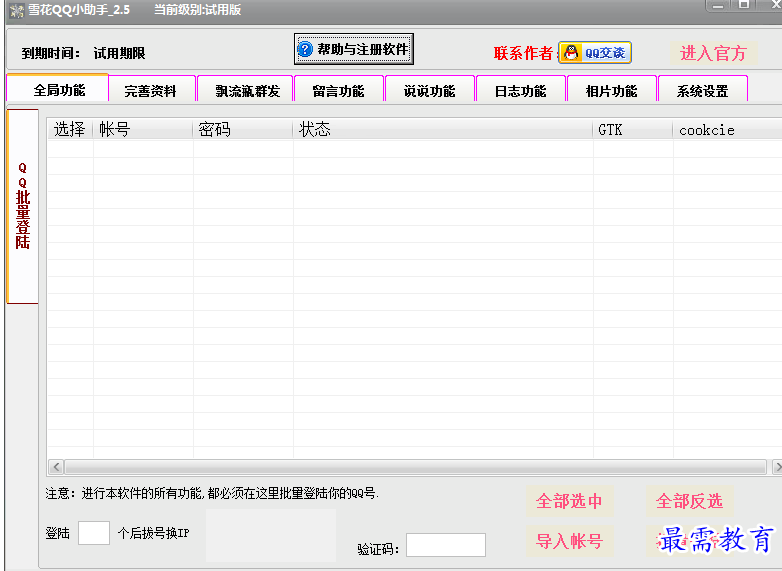Sort by the 帐号 column header
This screenshot has width=782, height=571.
pyautogui.click(x=143, y=130)
